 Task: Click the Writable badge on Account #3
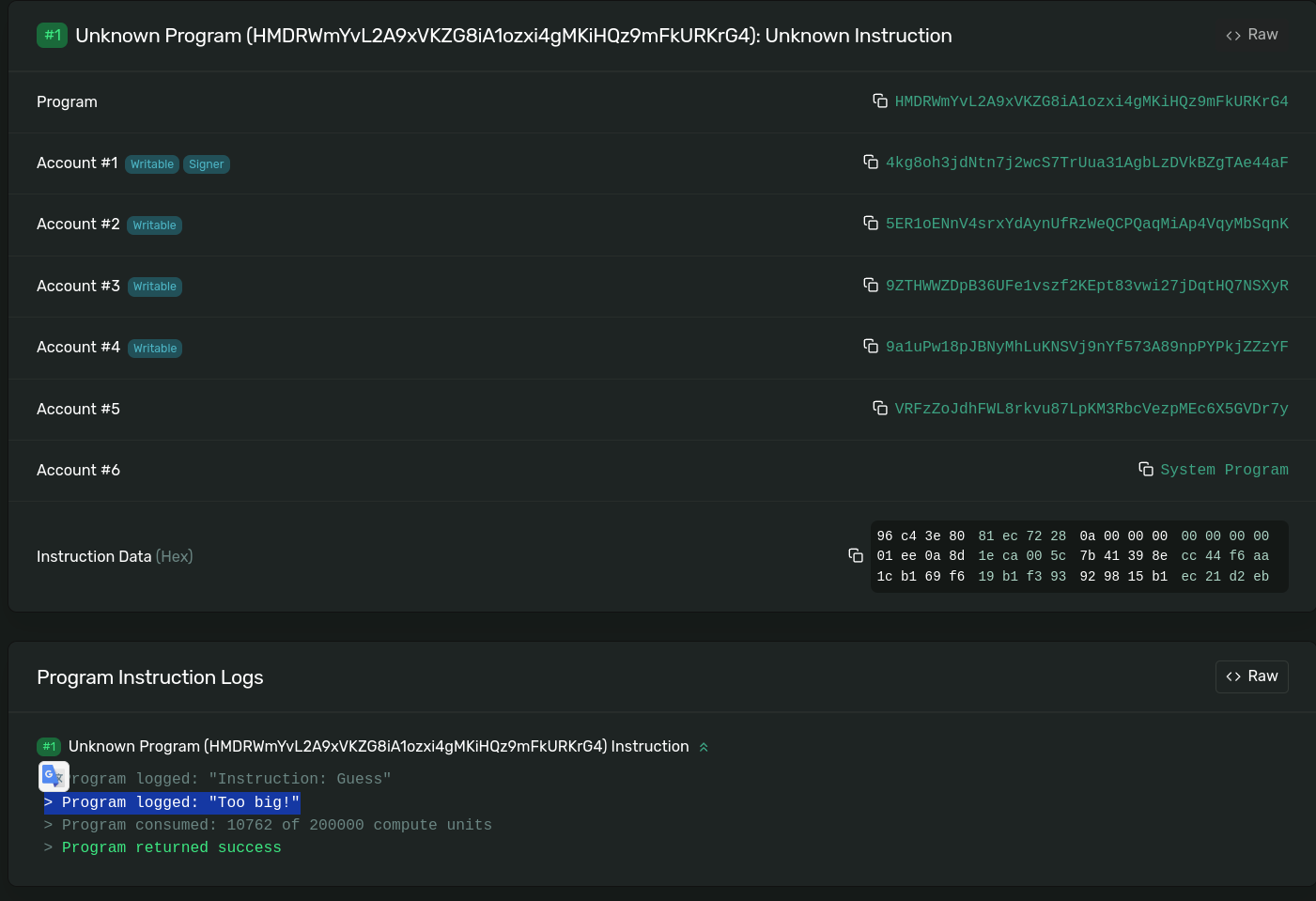tap(154, 287)
